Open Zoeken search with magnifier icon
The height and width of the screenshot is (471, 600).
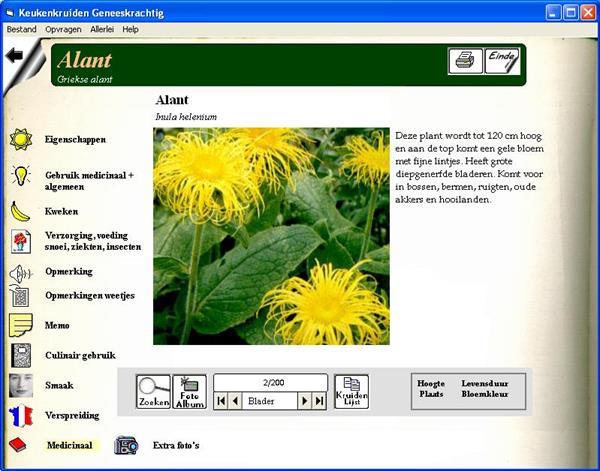pos(153,391)
